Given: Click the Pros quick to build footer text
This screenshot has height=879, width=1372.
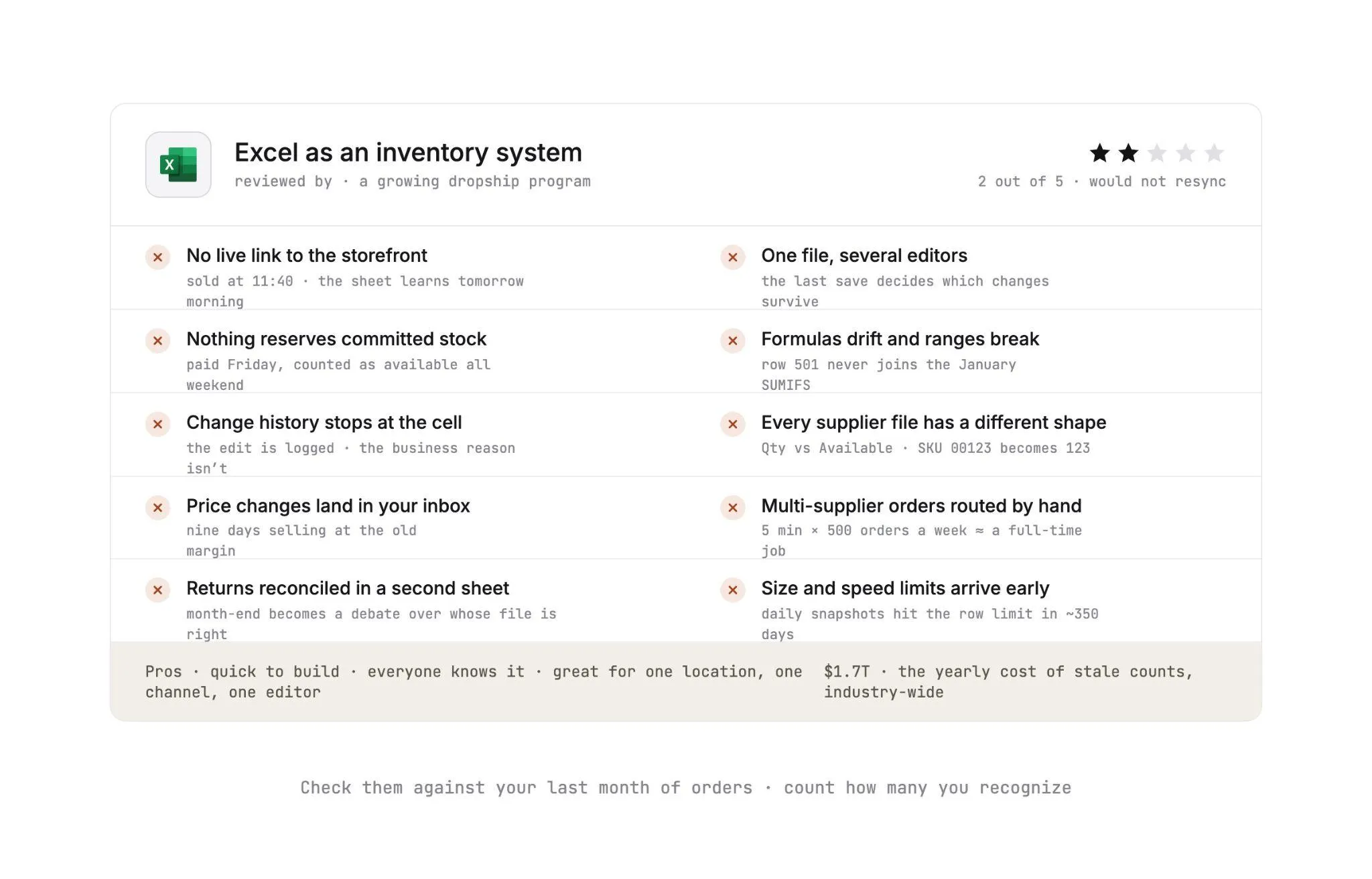Looking at the screenshot, I should click(474, 682).
